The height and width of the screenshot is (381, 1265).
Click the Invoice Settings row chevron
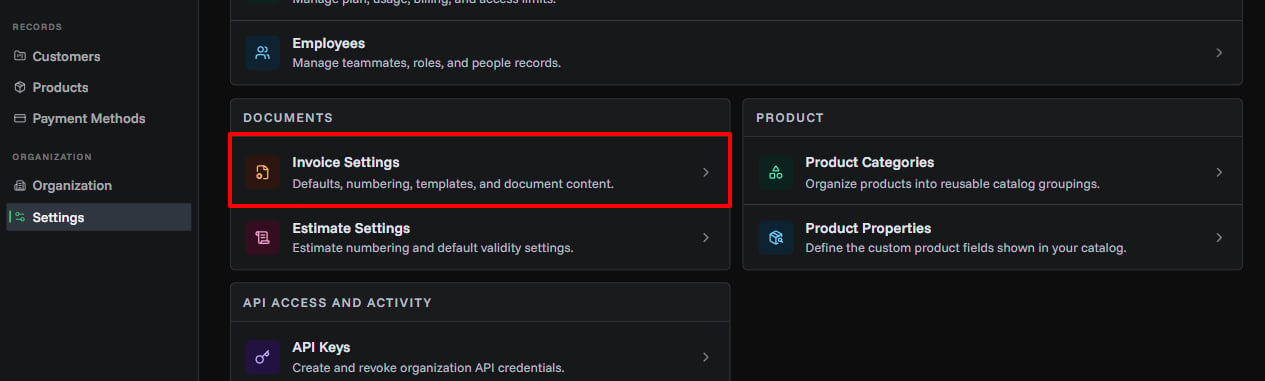pyautogui.click(x=705, y=172)
